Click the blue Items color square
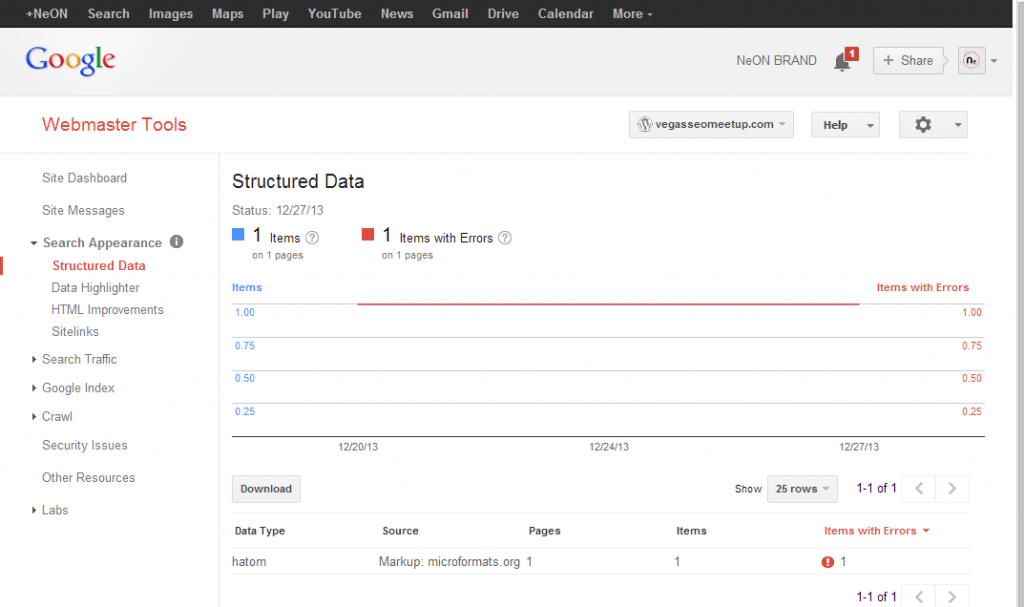1024x607 pixels. (238, 235)
